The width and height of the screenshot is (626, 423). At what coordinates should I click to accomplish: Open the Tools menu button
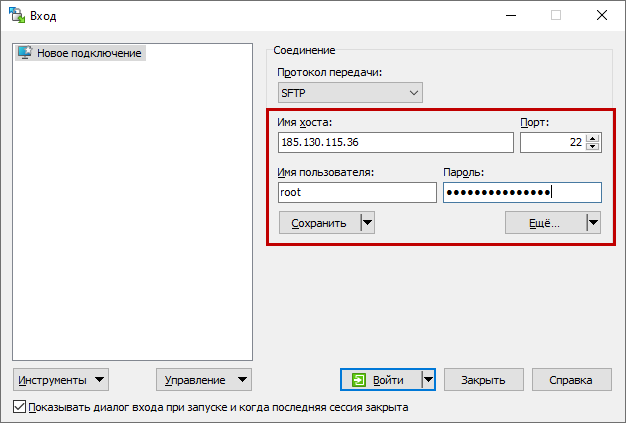coord(62,380)
